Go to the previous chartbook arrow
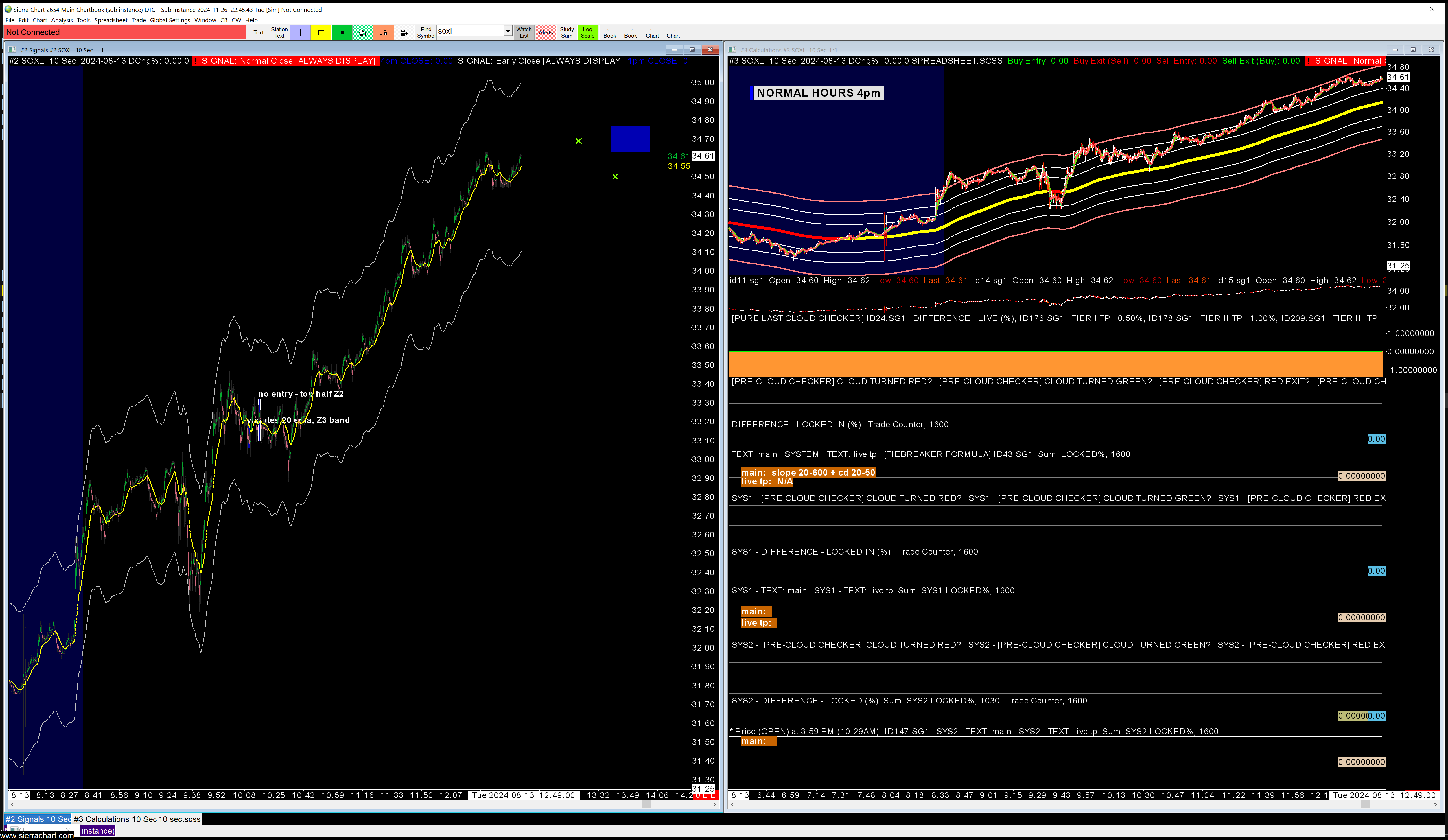Screen dimensions: 1448x840 tap(609, 32)
